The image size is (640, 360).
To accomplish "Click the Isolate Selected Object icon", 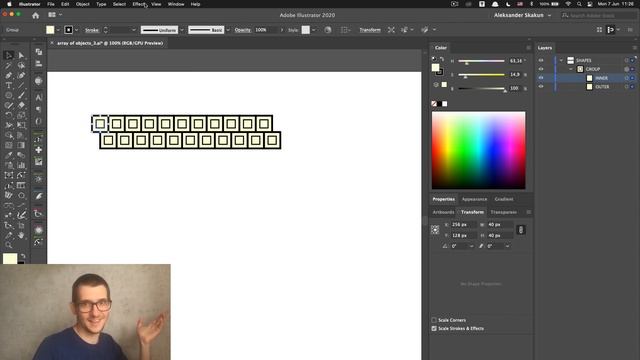I will [x=391, y=30].
